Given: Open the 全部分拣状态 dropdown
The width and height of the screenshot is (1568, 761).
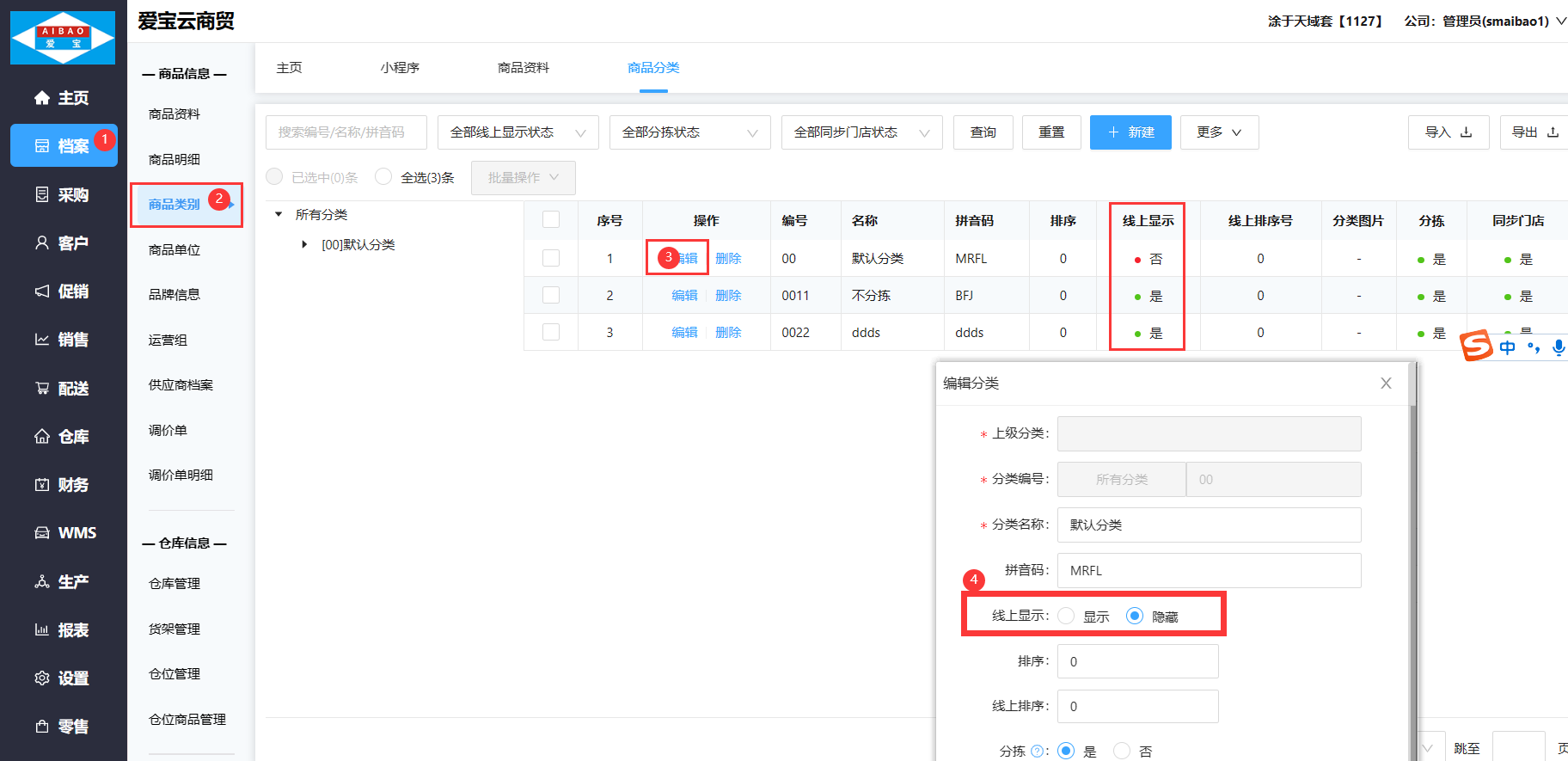Looking at the screenshot, I should (x=690, y=132).
